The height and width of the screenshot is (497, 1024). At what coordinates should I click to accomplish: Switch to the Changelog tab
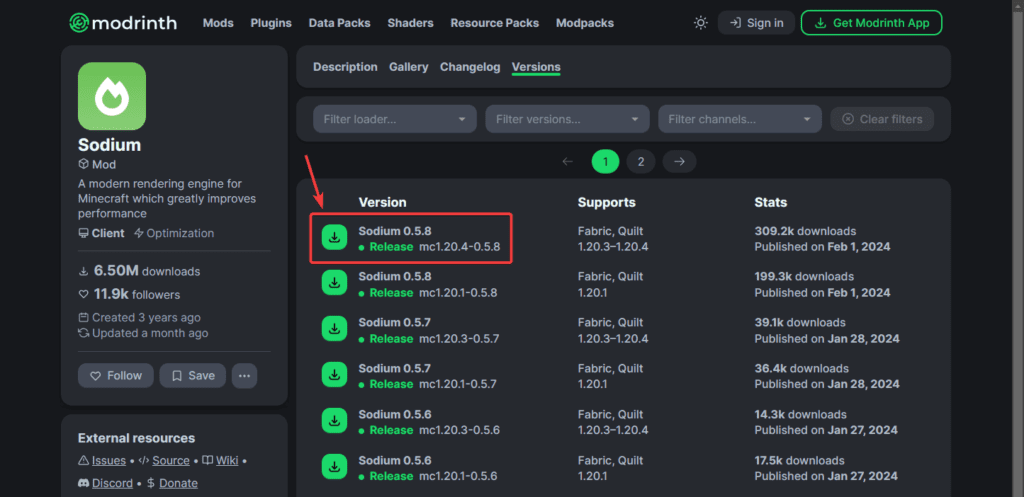coord(470,67)
